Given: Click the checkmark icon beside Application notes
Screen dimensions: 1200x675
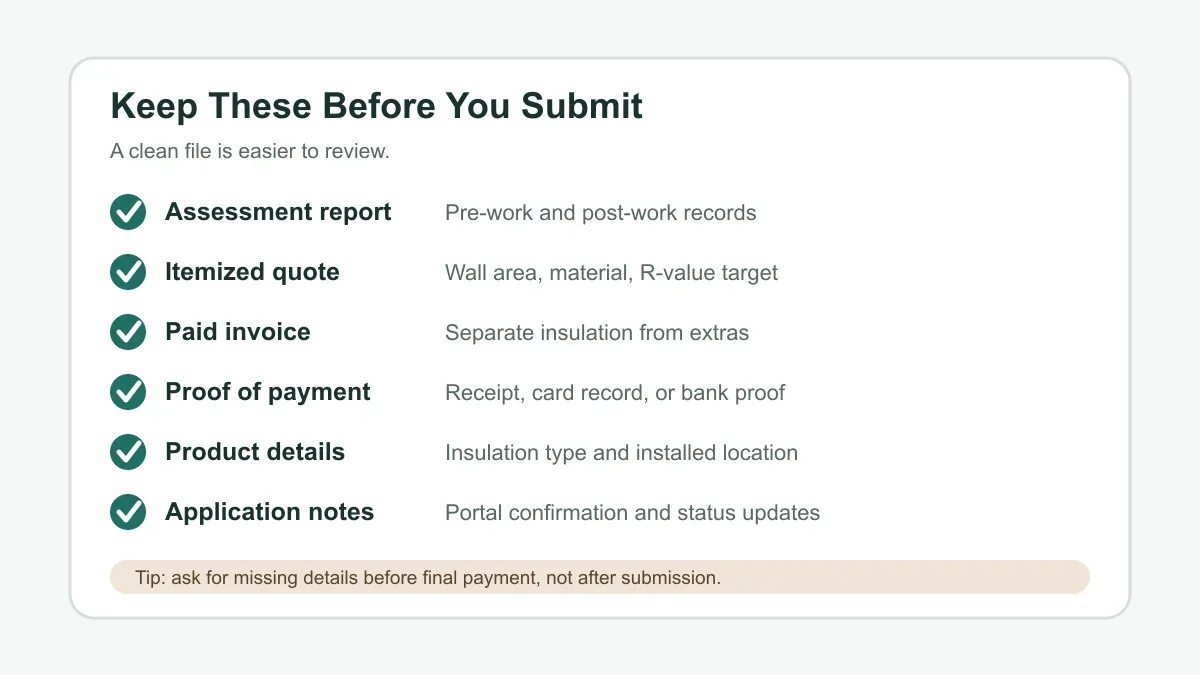Looking at the screenshot, I should pos(128,512).
